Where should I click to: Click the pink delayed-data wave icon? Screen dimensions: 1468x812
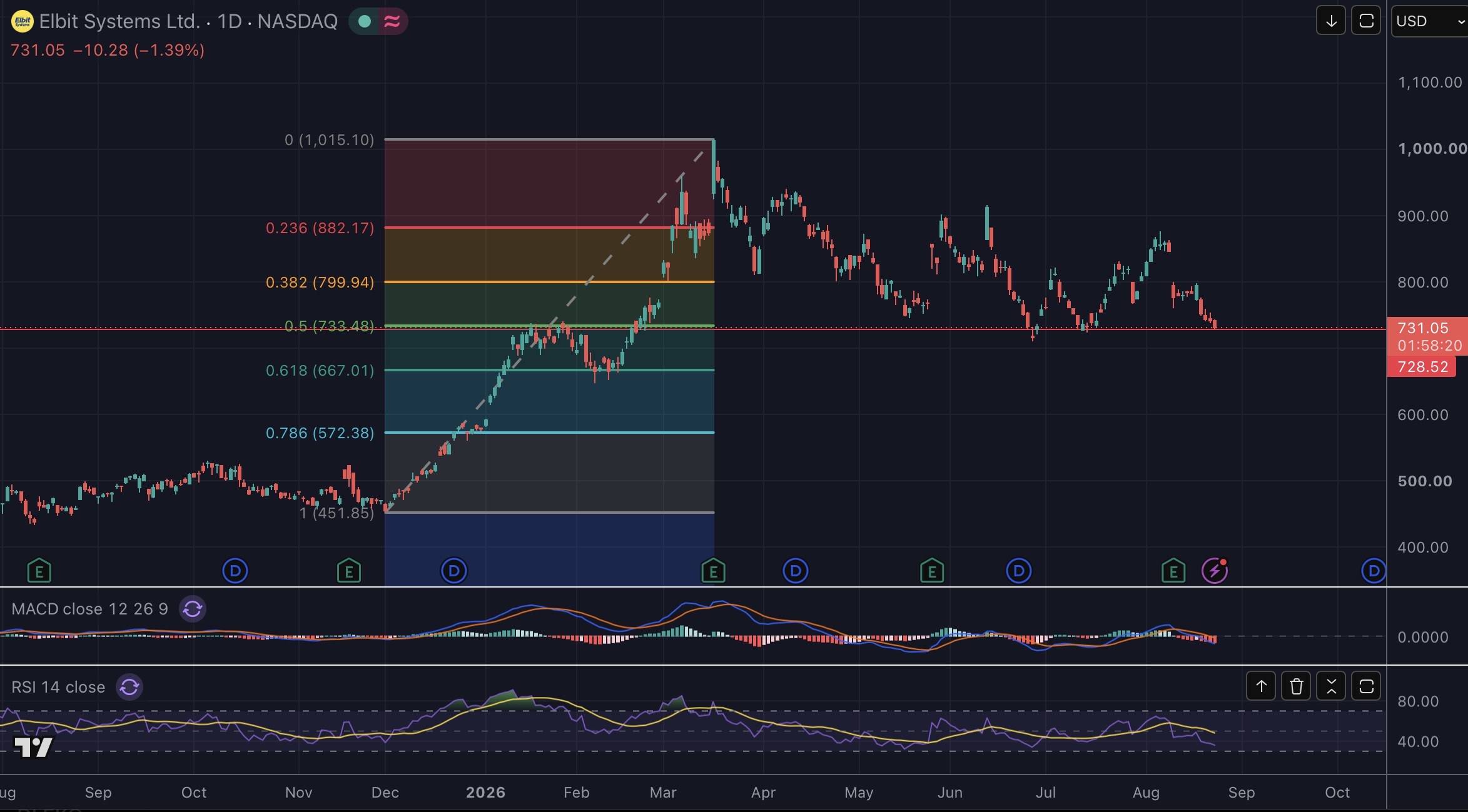coord(392,22)
